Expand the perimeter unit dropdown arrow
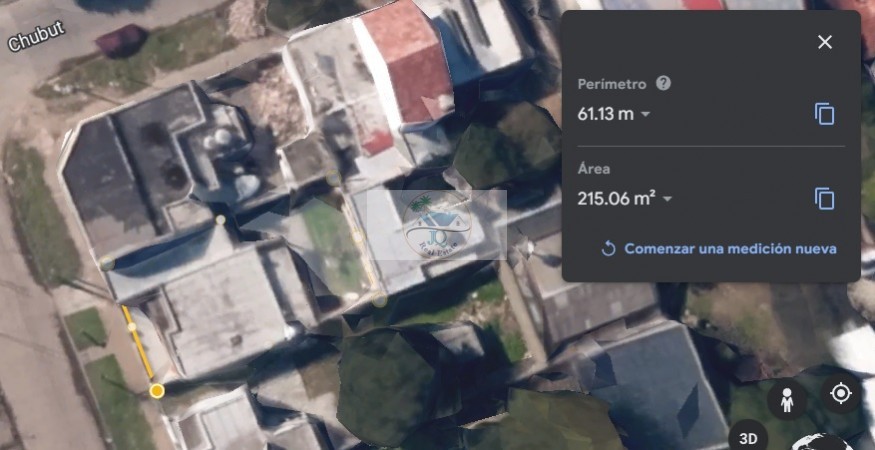875x450 pixels. click(646, 114)
